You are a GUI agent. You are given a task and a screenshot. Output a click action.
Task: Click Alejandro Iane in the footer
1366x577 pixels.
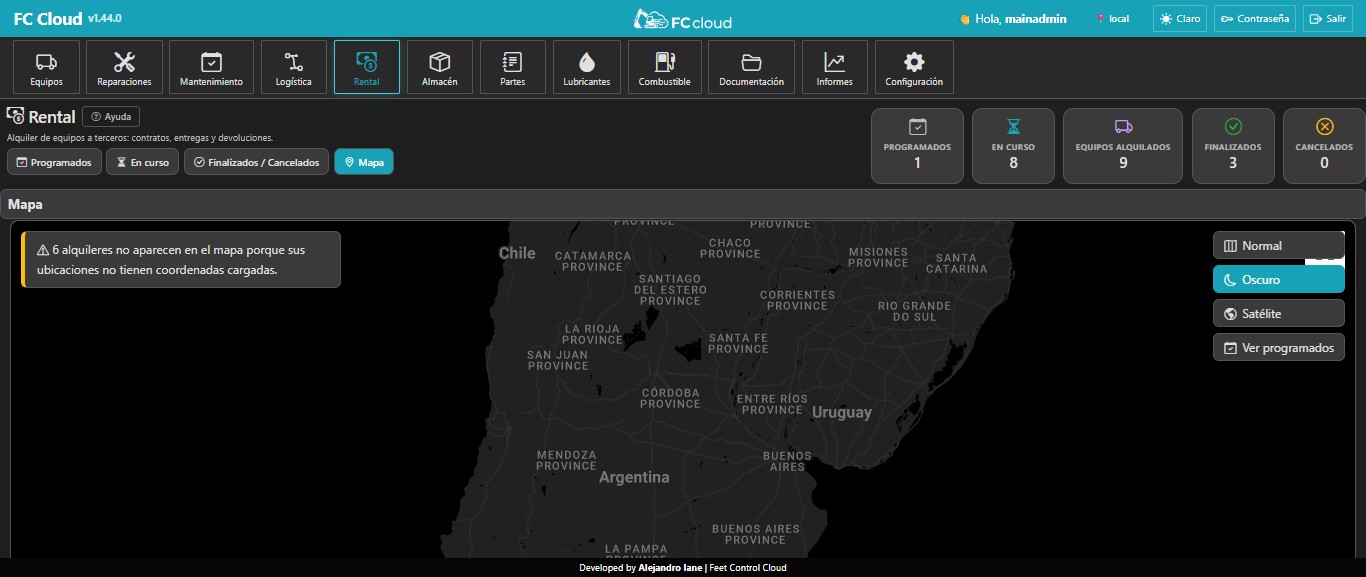[x=670, y=568]
